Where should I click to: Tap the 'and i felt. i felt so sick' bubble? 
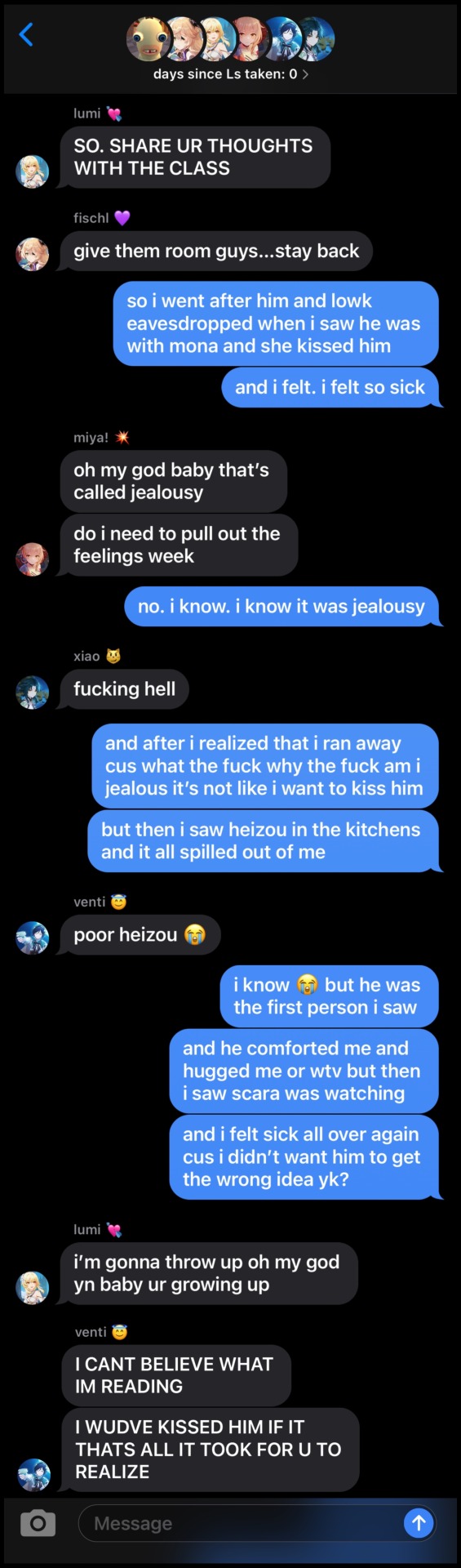point(330,387)
